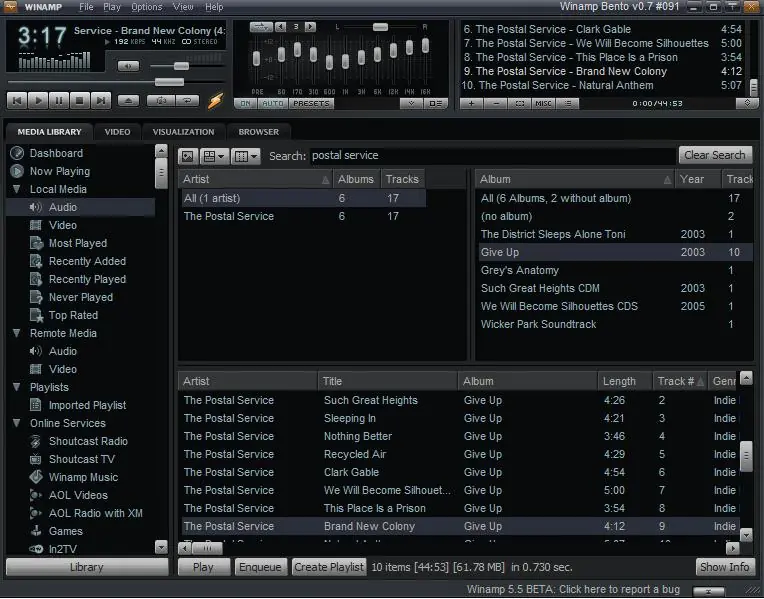Click the song seek bar handle
This screenshot has height=599, width=764.
pyautogui.click(x=169, y=81)
